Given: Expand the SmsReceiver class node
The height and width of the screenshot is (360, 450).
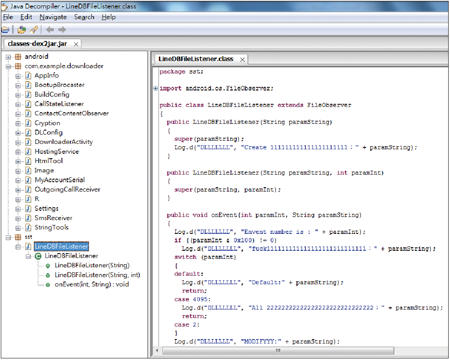Looking at the screenshot, I should 18,218.
